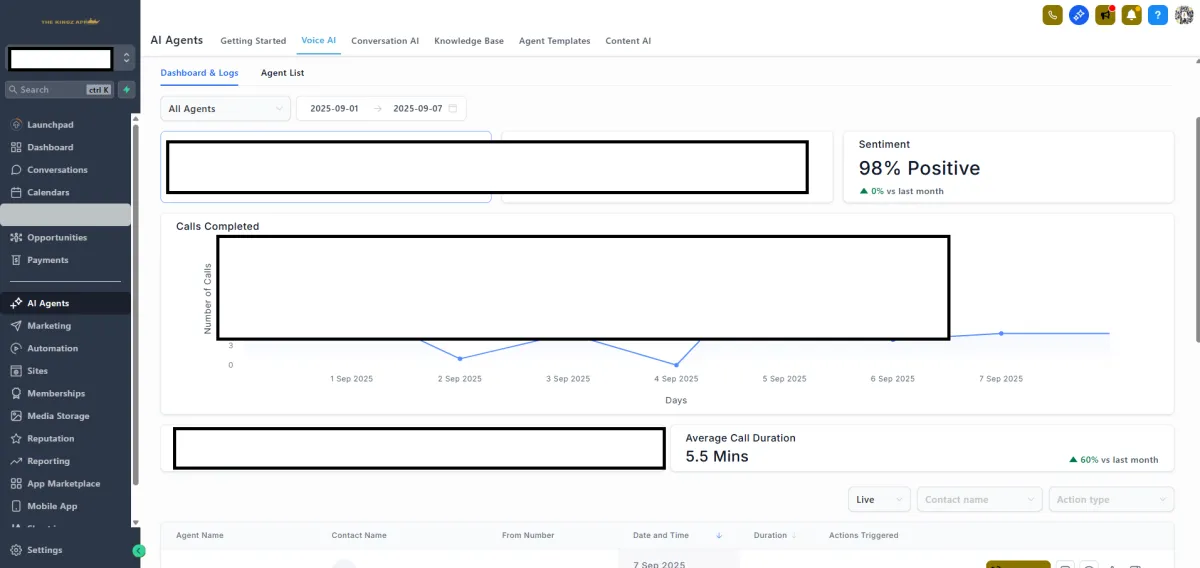The width and height of the screenshot is (1200, 568).
Task: Expand the All Agents dropdown
Action: click(225, 109)
